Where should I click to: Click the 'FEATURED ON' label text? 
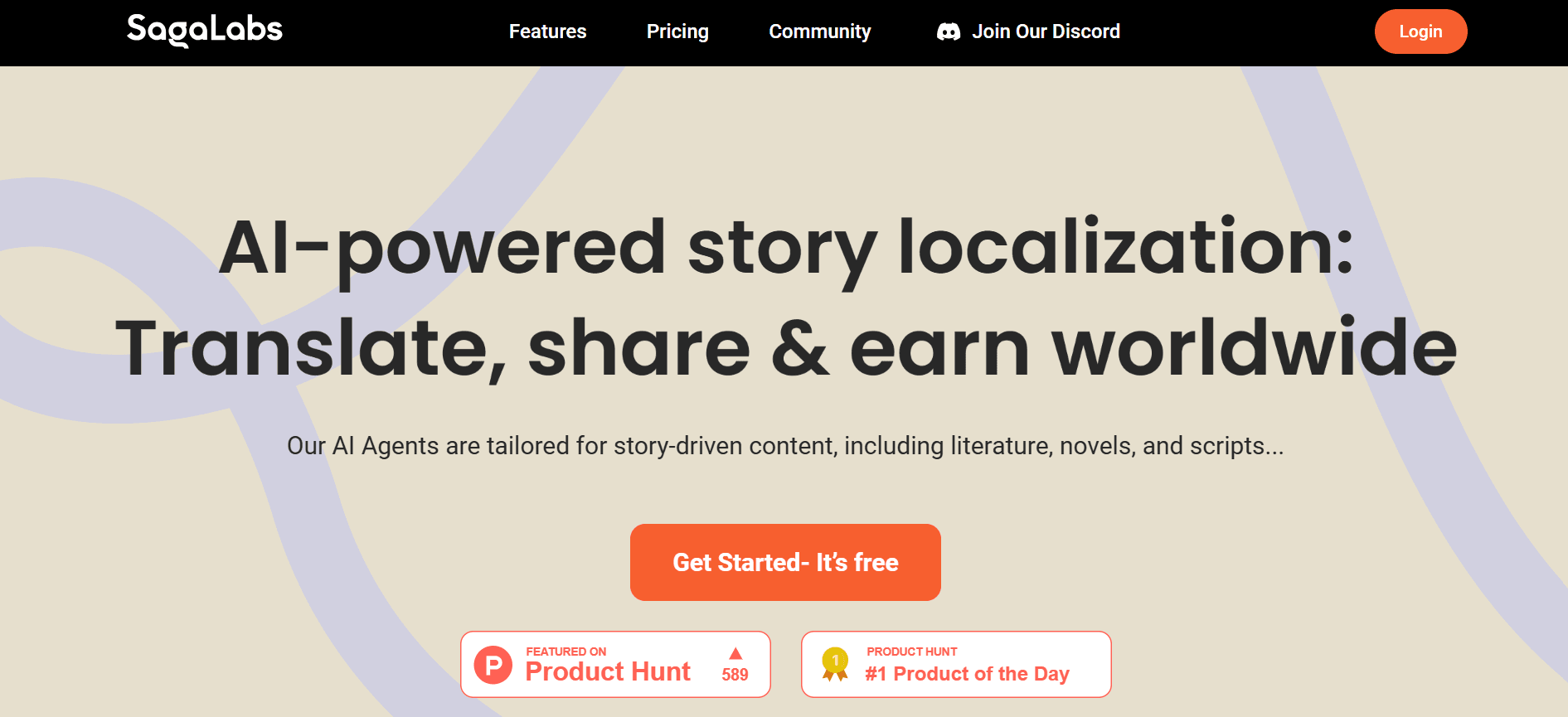(567, 652)
